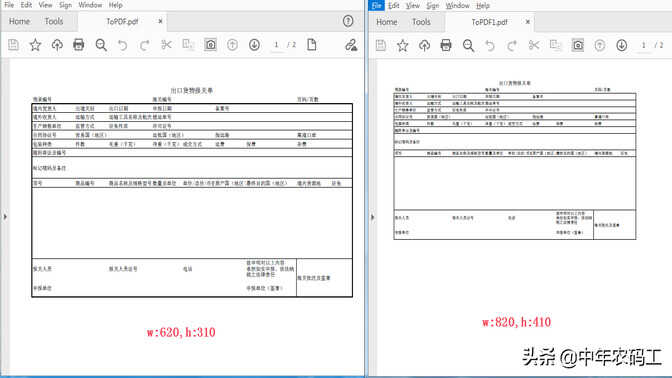Click the page number field in left toolbar
The height and width of the screenshot is (378, 672).
[276, 45]
